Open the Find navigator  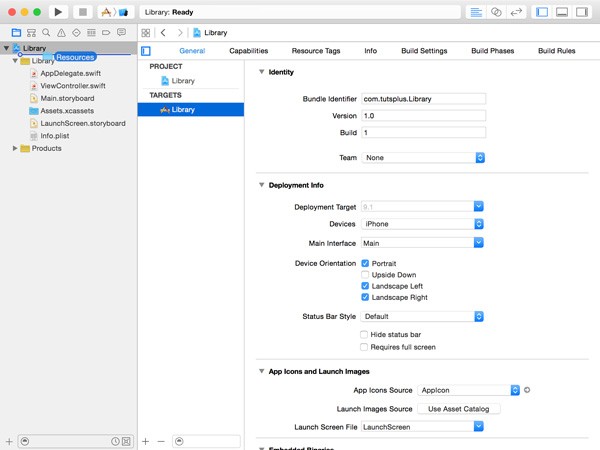[x=46, y=33]
